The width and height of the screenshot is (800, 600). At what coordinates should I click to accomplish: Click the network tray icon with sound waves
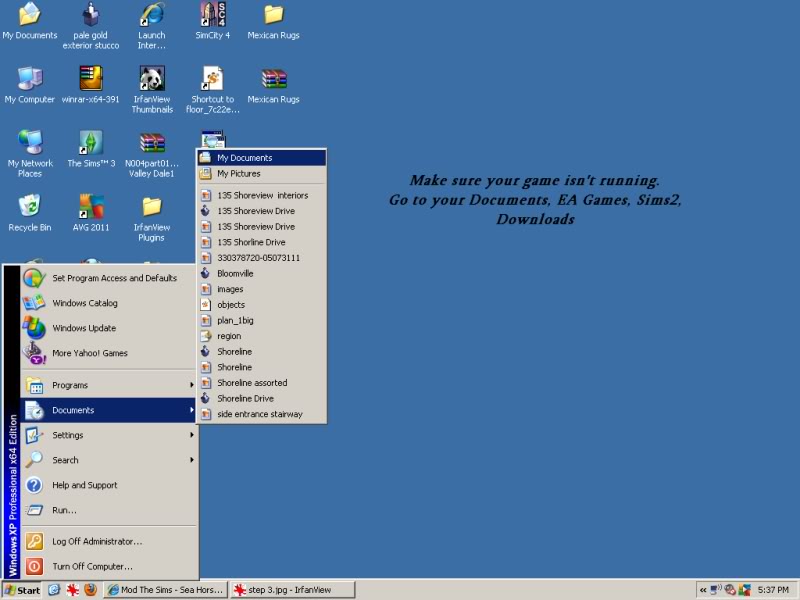tap(716, 590)
